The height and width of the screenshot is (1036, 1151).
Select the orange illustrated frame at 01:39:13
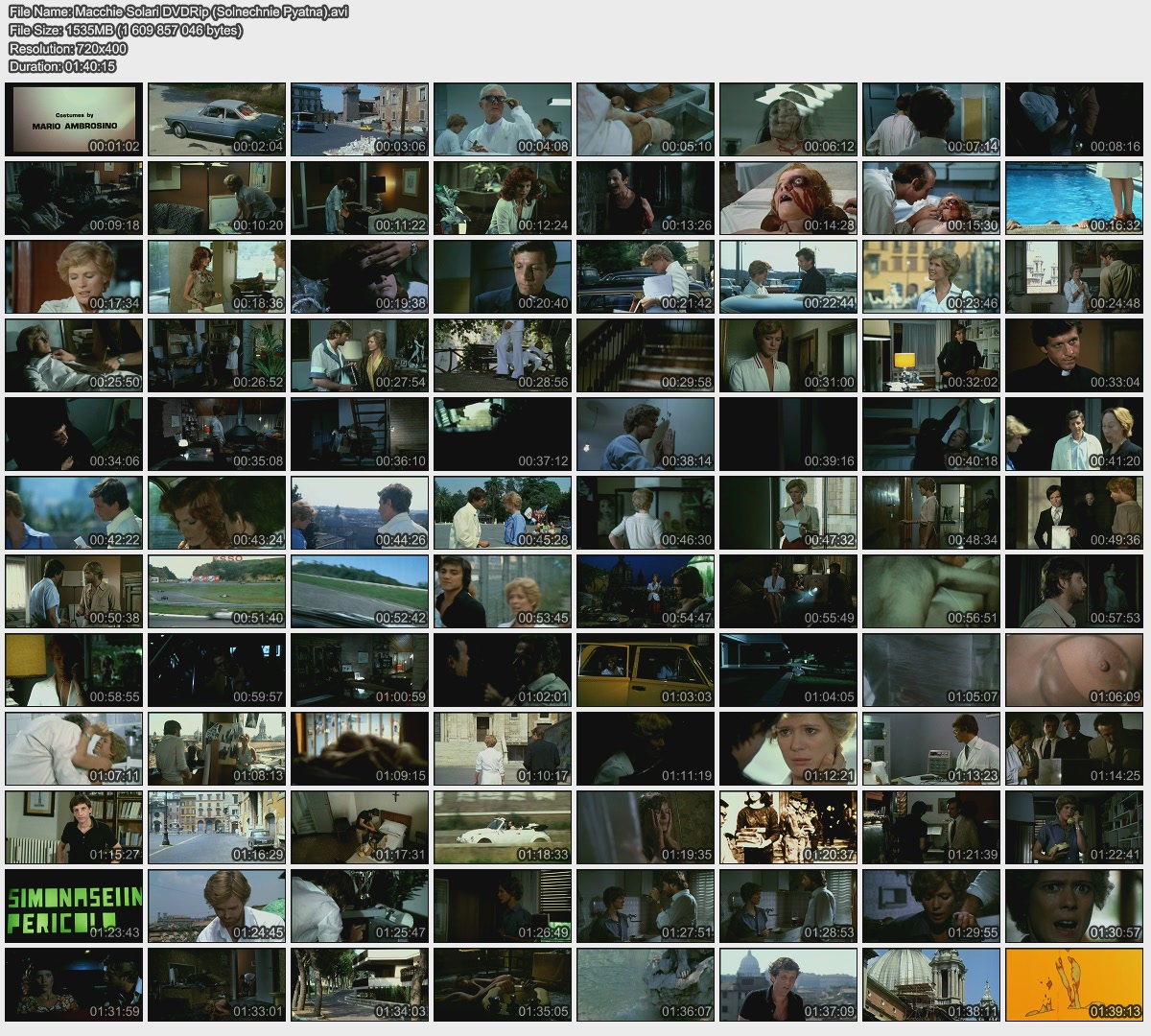click(x=1073, y=983)
